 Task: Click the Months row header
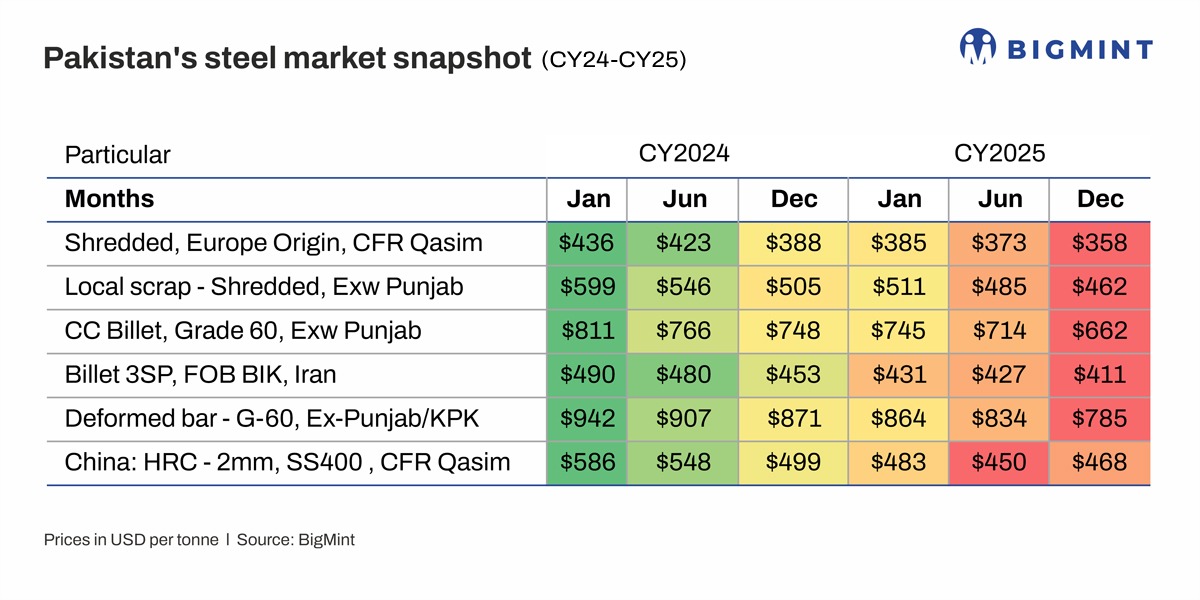pyautogui.click(x=109, y=199)
